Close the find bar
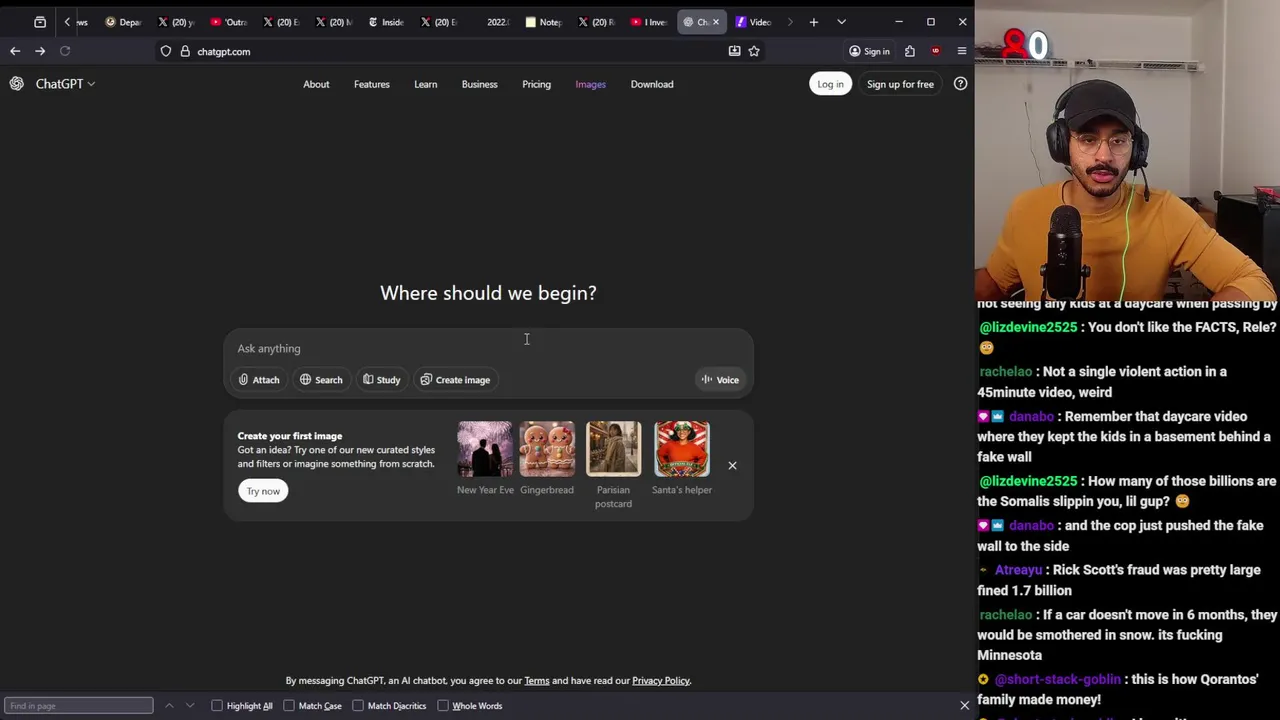 pos(964,706)
